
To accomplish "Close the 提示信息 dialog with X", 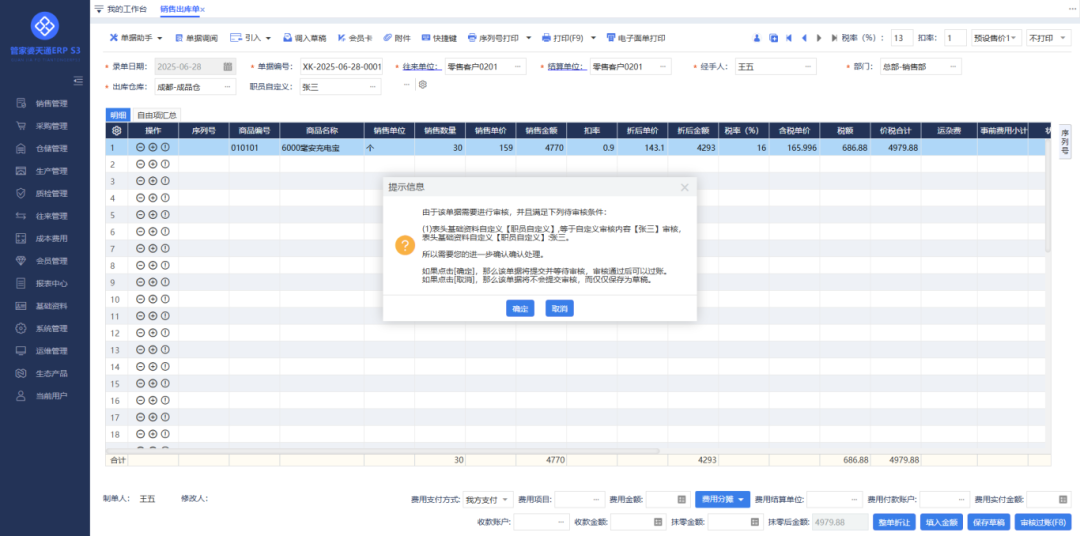I will [x=684, y=187].
